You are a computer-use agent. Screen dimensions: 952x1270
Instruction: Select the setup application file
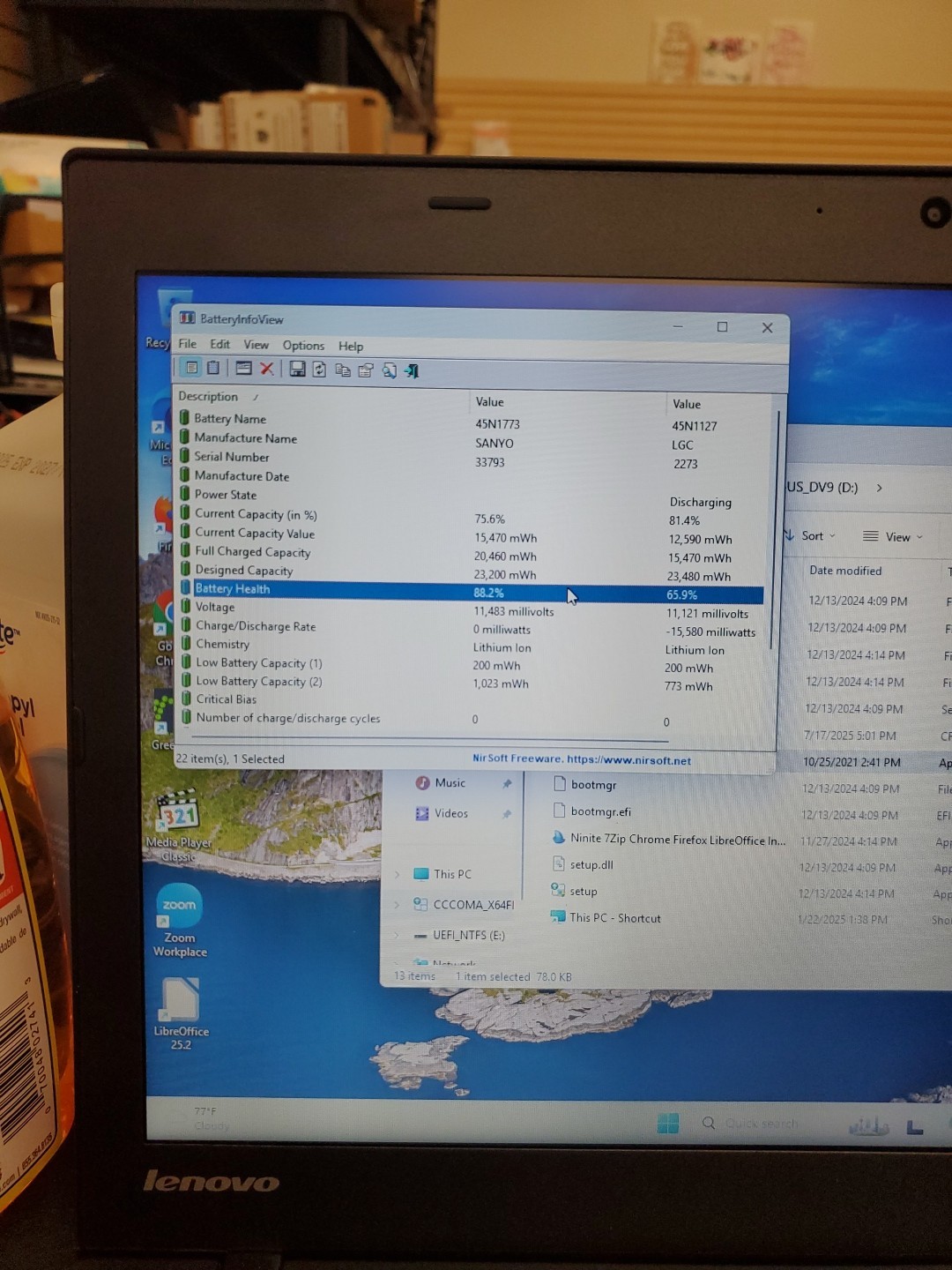point(574,891)
